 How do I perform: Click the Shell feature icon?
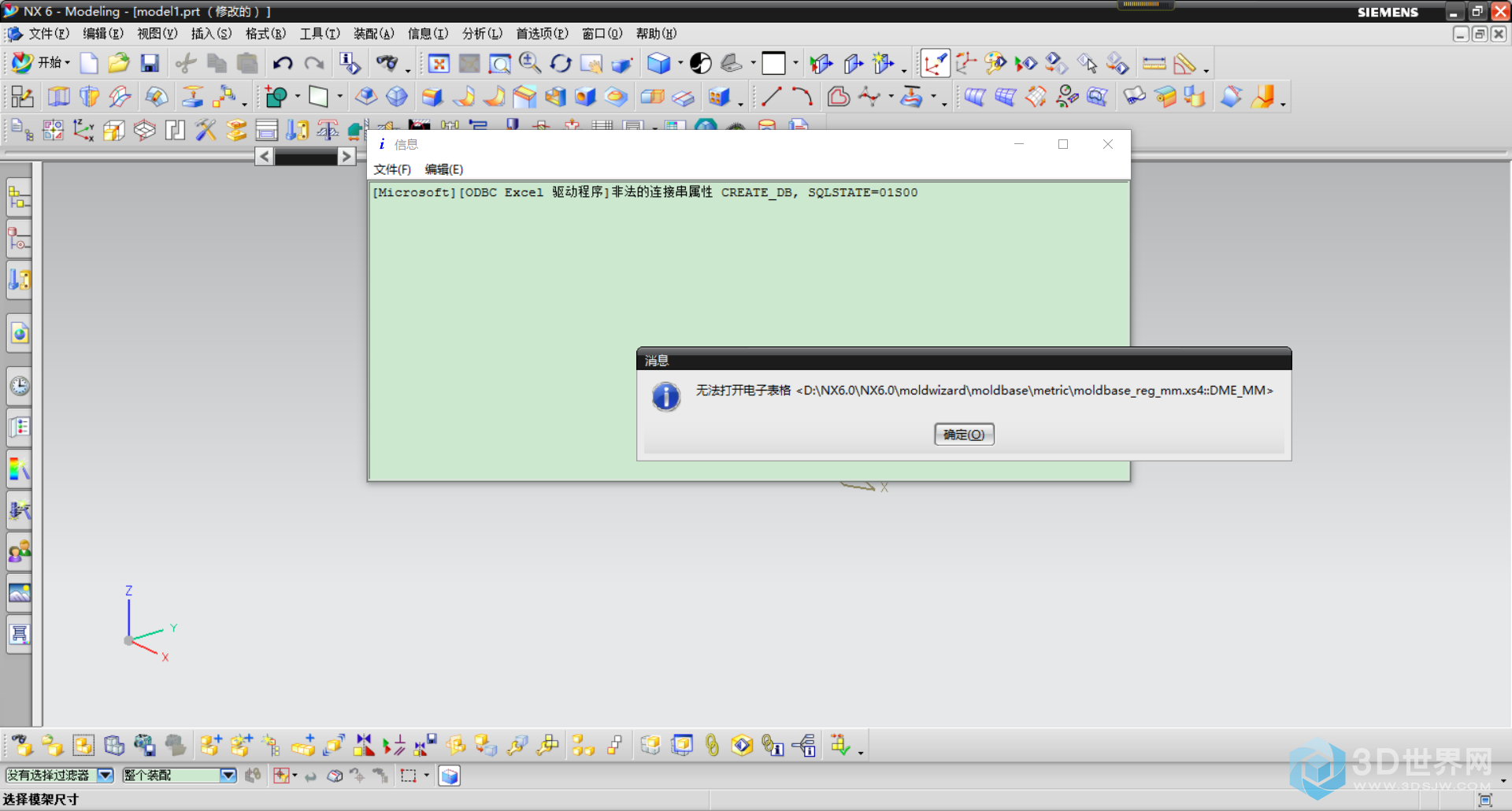tap(555, 97)
